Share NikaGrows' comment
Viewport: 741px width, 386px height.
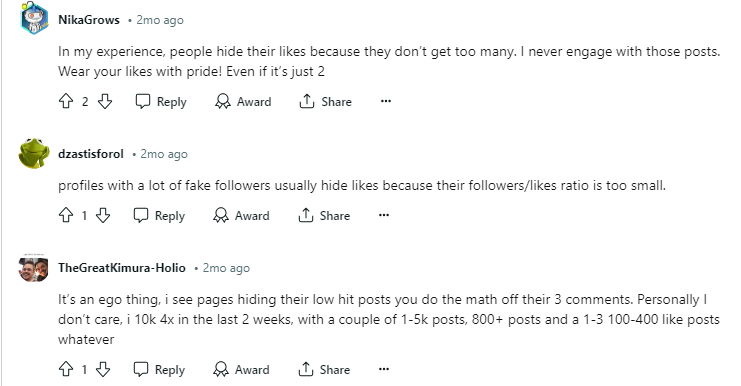[326, 102]
